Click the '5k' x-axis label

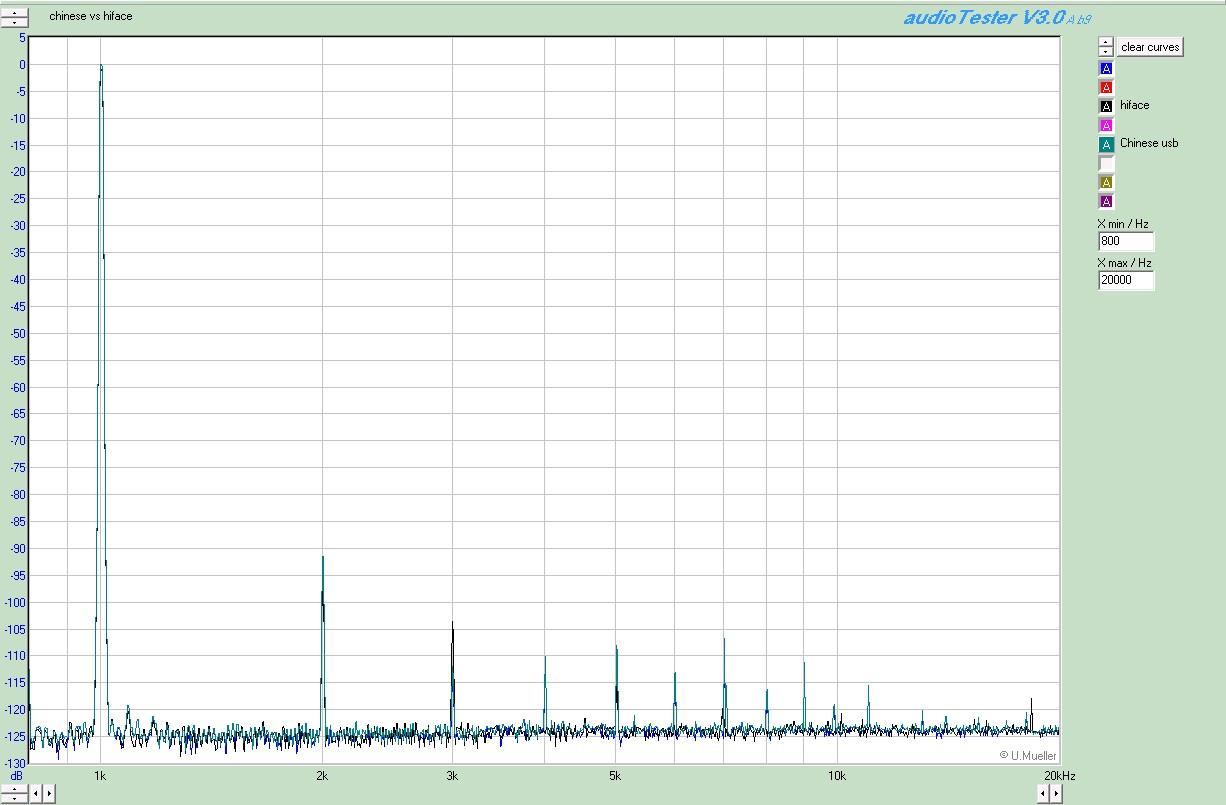(615, 776)
